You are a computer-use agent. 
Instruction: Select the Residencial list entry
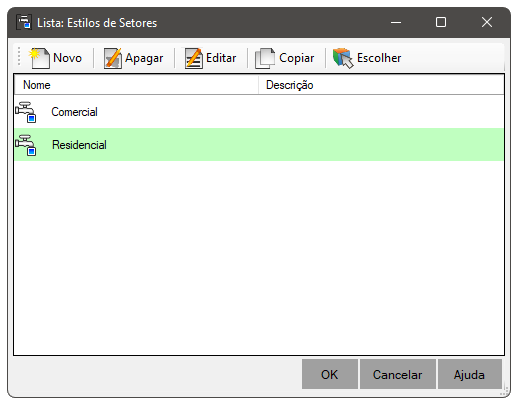pos(259,145)
